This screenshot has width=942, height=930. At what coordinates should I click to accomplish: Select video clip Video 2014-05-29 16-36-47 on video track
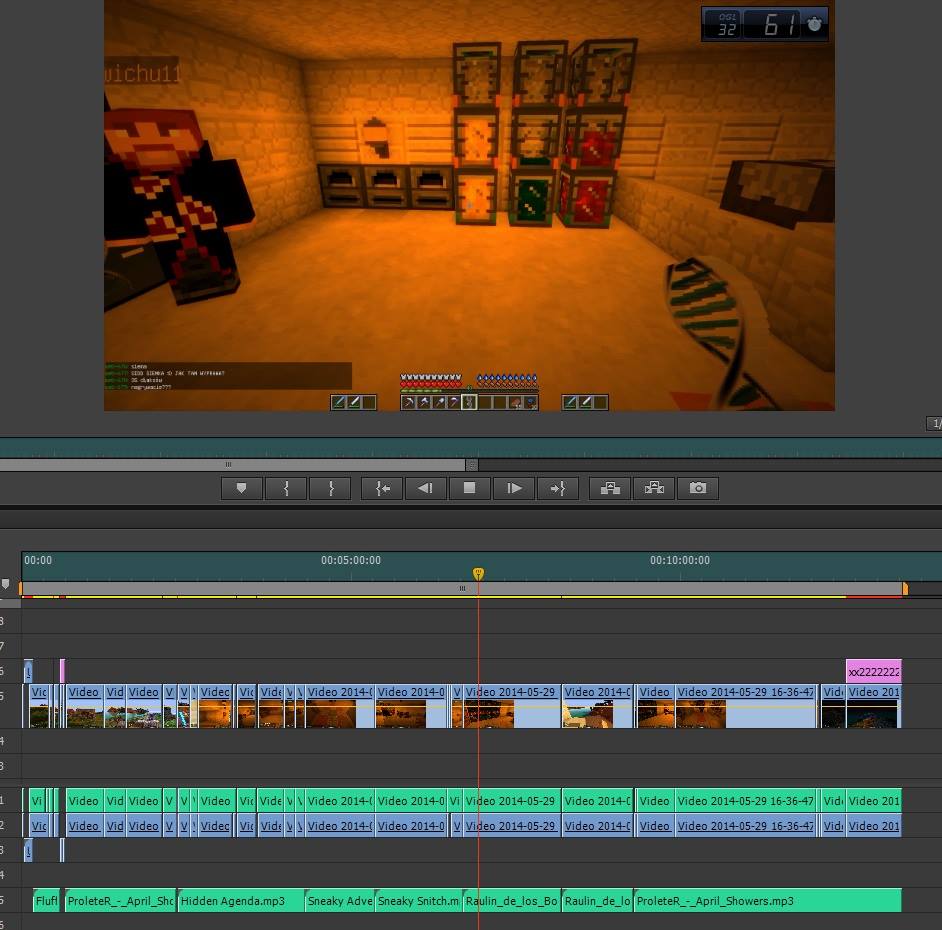pos(746,706)
